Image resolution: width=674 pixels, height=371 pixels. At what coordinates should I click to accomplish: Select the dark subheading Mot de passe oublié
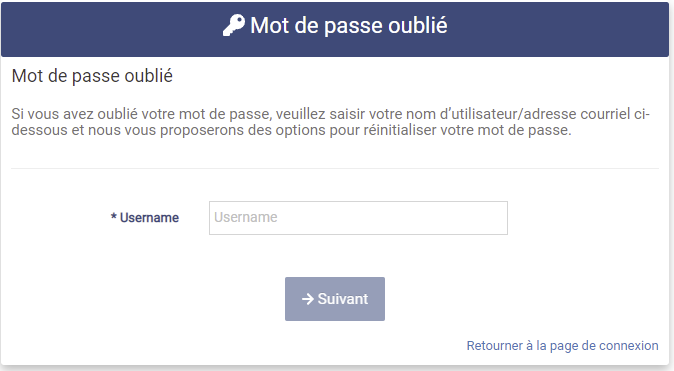click(92, 76)
